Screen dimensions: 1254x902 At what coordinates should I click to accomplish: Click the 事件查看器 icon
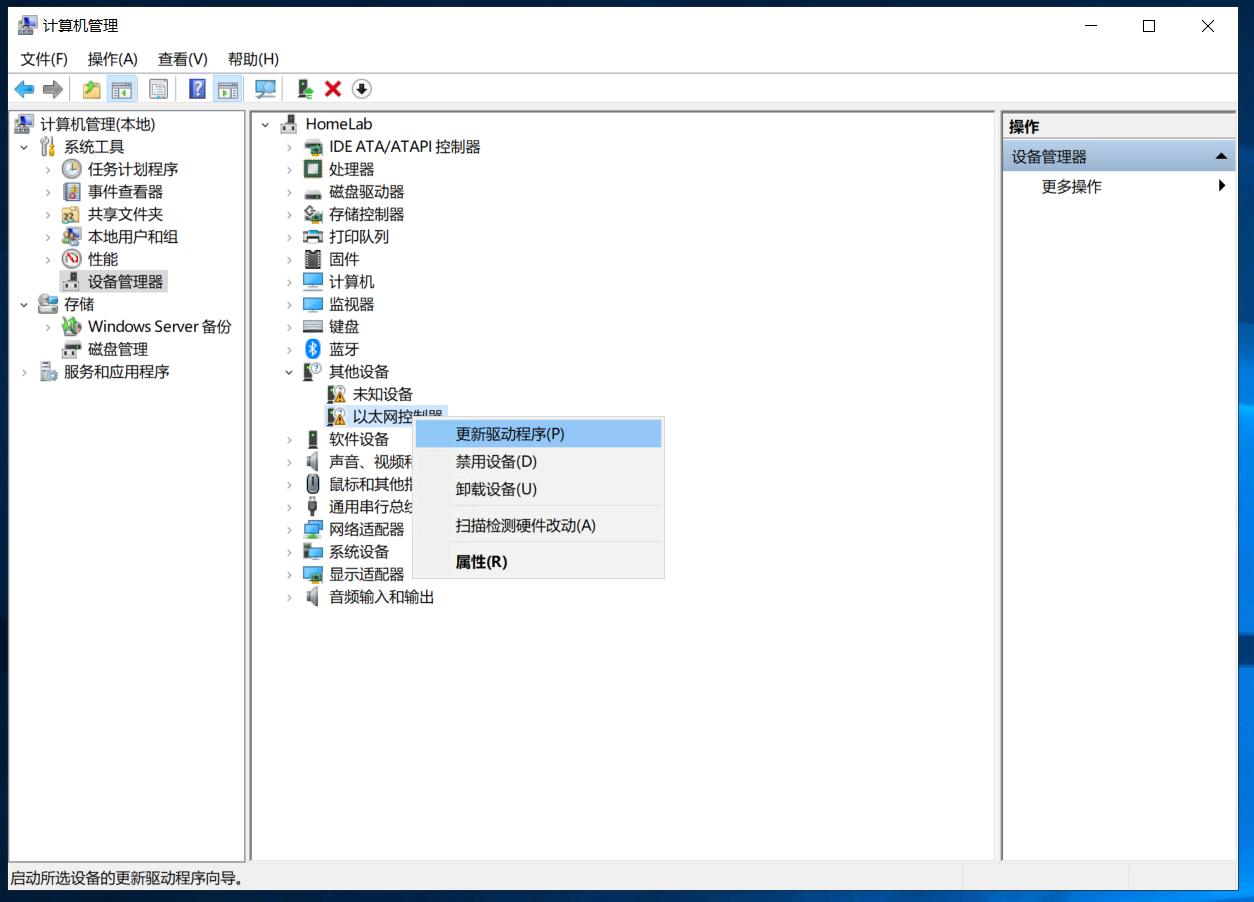[x=72, y=192]
